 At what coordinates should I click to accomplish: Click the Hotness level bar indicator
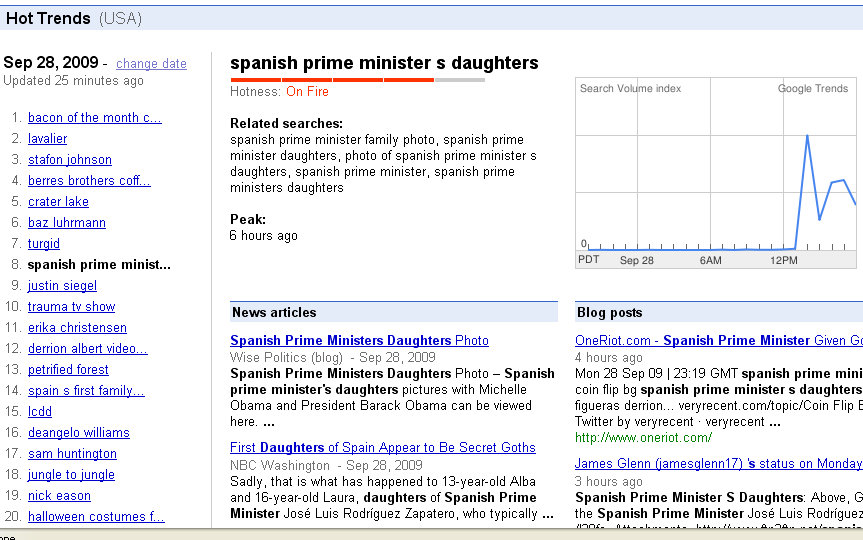pyautogui.click(x=358, y=80)
